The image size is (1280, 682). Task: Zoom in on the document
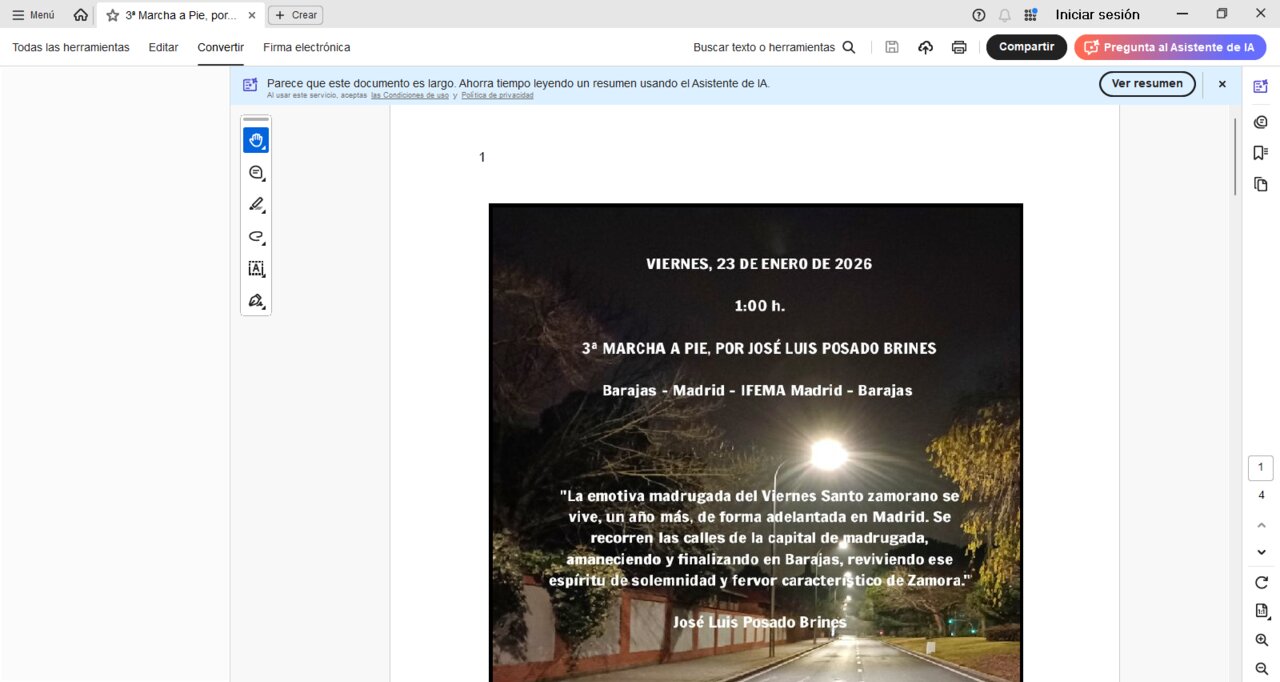(x=1260, y=640)
